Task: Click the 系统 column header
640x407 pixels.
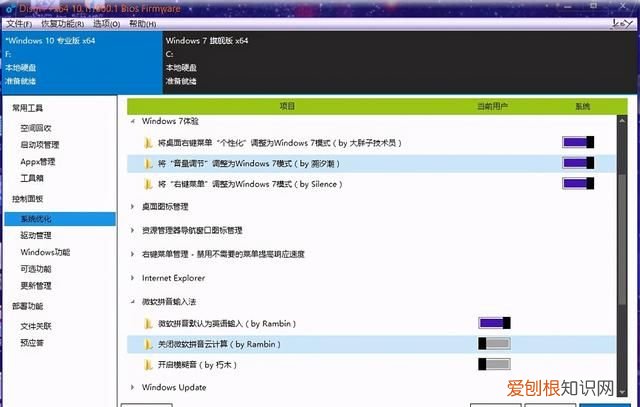Action: [x=582, y=107]
